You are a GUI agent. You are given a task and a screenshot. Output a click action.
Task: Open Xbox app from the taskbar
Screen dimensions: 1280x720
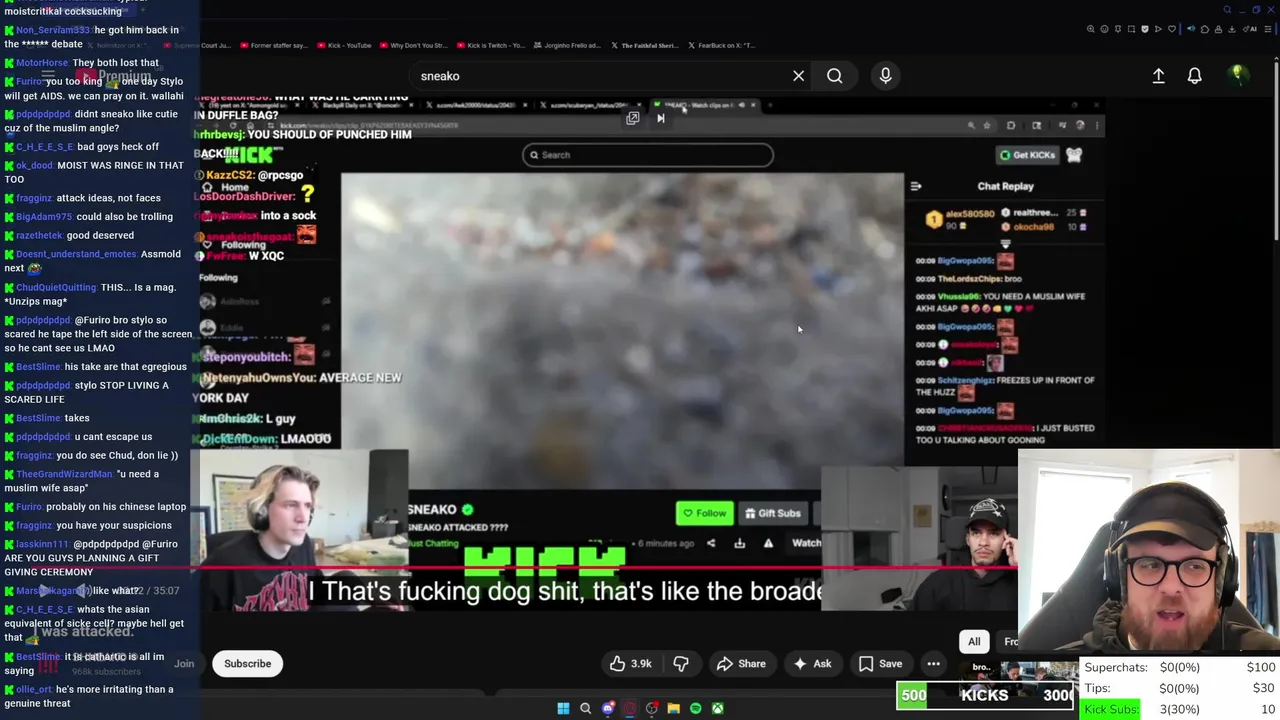pos(717,708)
